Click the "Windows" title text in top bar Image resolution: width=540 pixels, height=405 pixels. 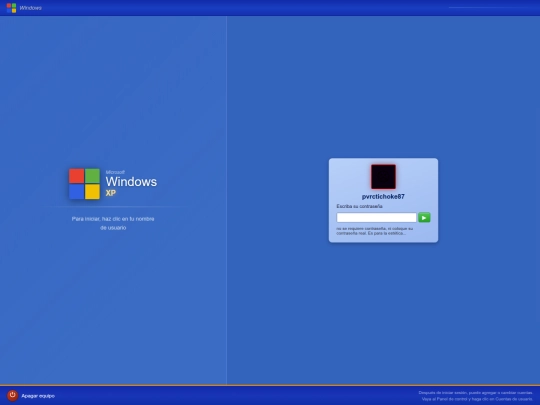click(x=31, y=8)
